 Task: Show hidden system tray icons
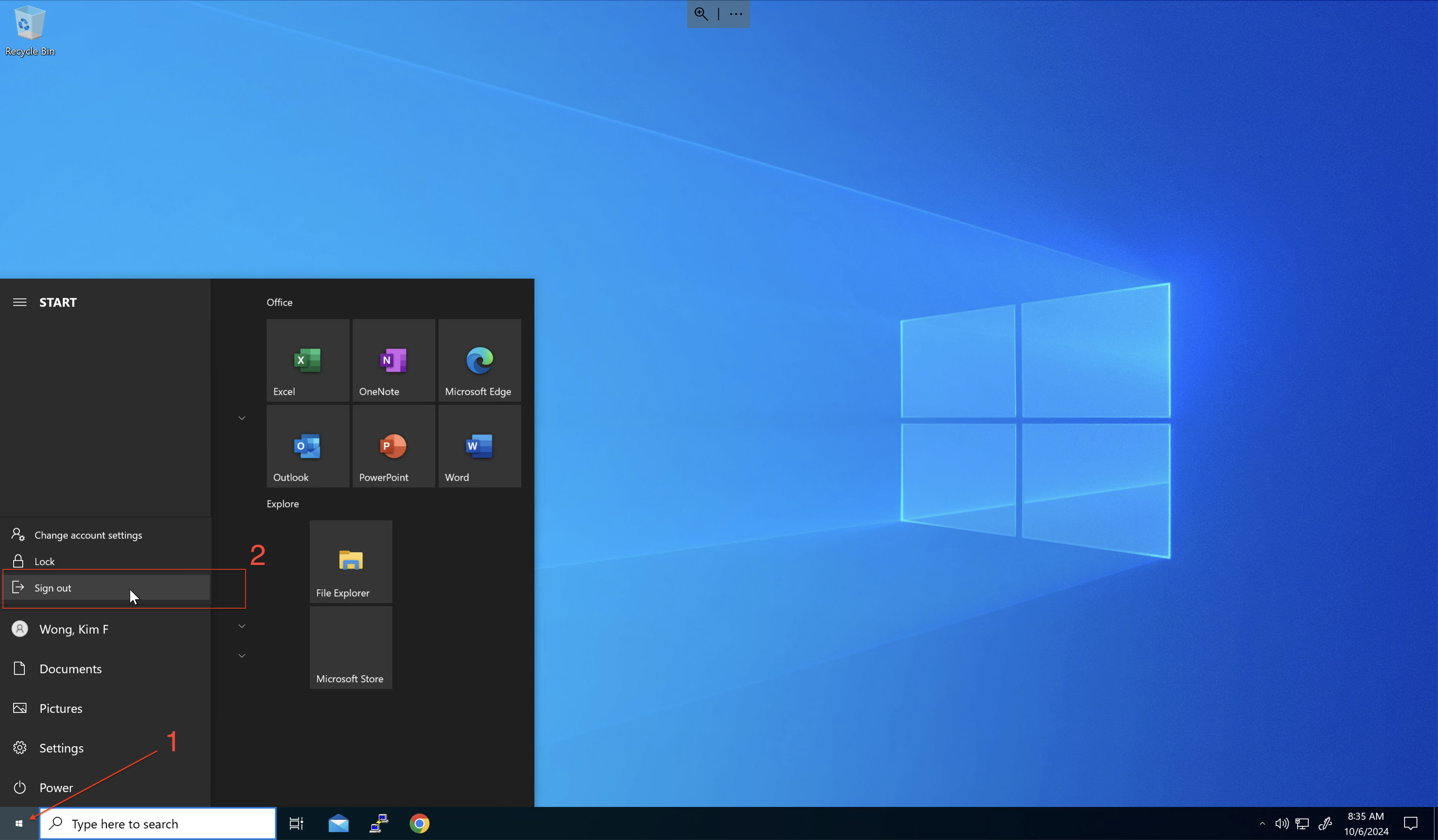click(1262, 823)
